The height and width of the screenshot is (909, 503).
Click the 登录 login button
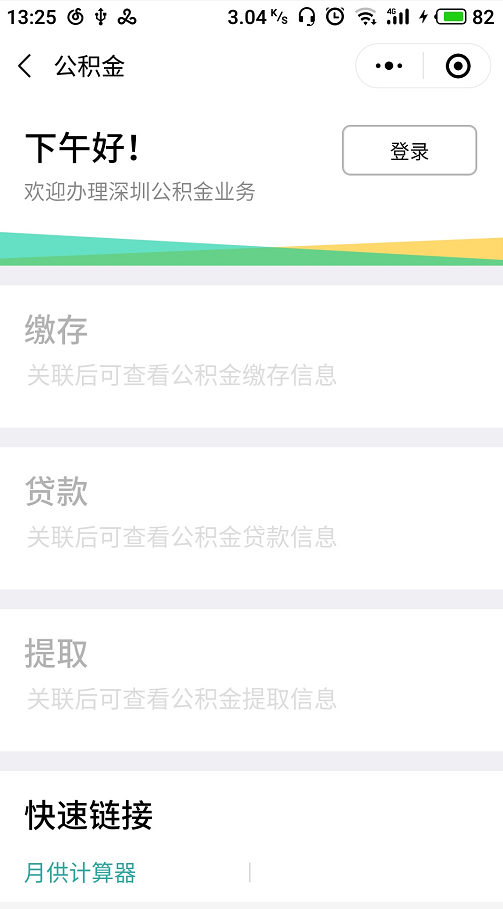click(409, 151)
